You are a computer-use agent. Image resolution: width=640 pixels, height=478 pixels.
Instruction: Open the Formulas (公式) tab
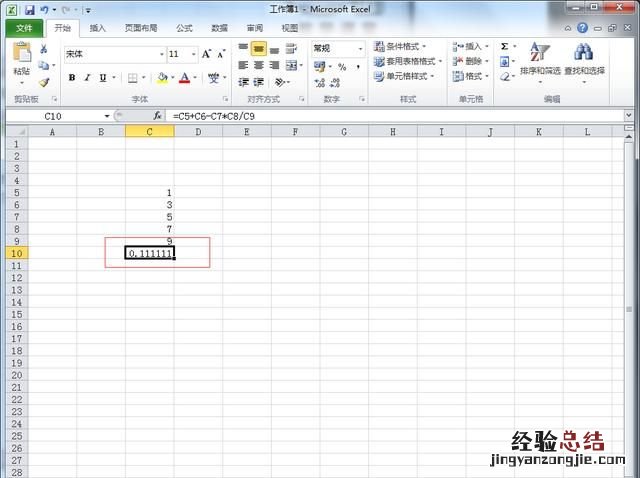[184, 28]
